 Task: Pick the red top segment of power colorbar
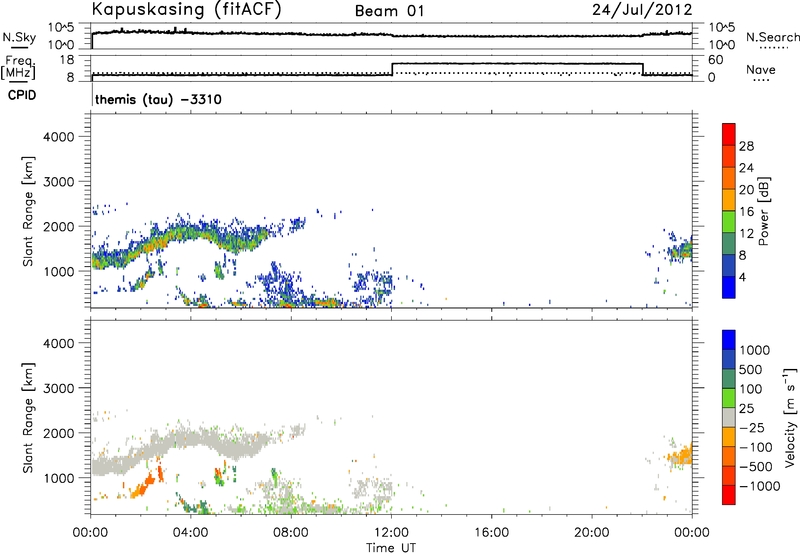click(x=729, y=134)
